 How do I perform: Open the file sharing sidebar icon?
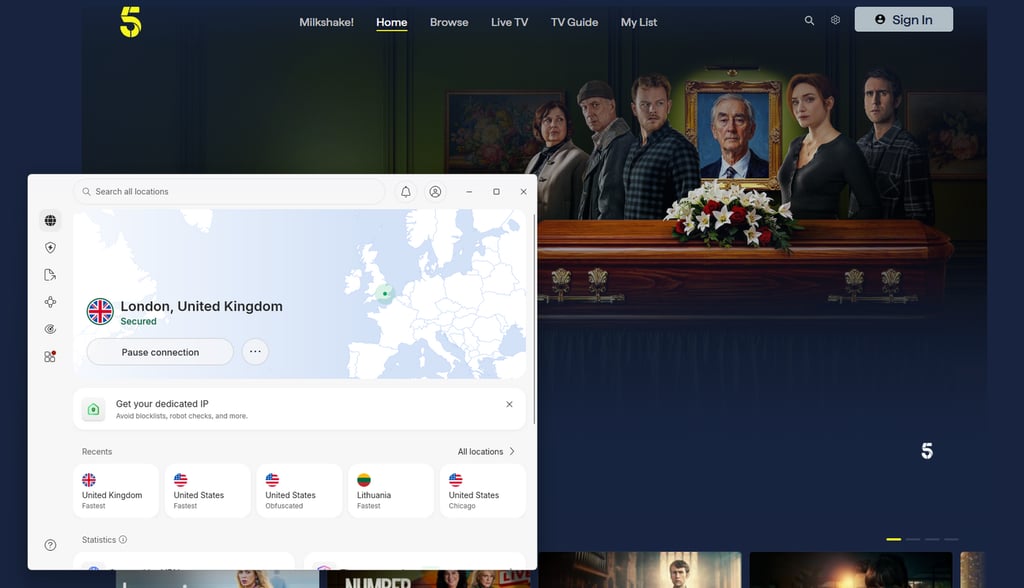click(50, 275)
